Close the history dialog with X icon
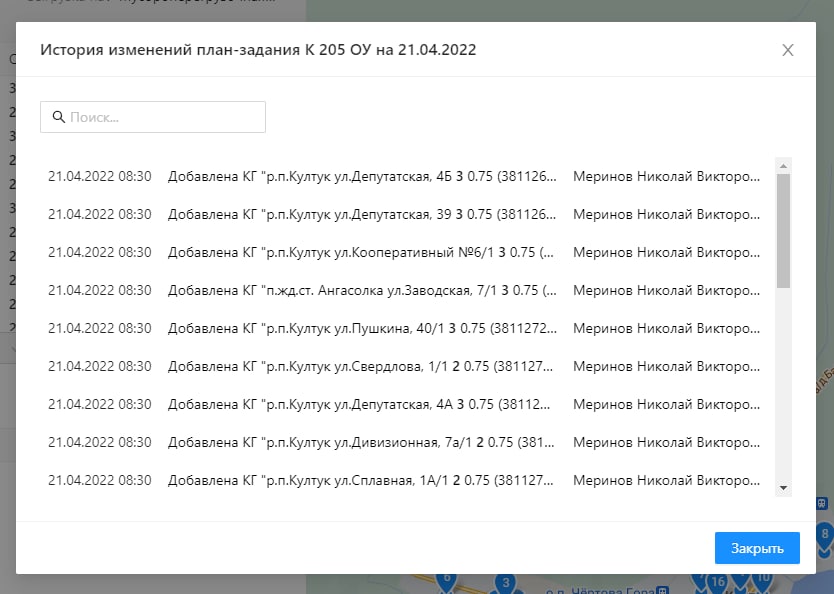This screenshot has width=834, height=594. pos(788,50)
